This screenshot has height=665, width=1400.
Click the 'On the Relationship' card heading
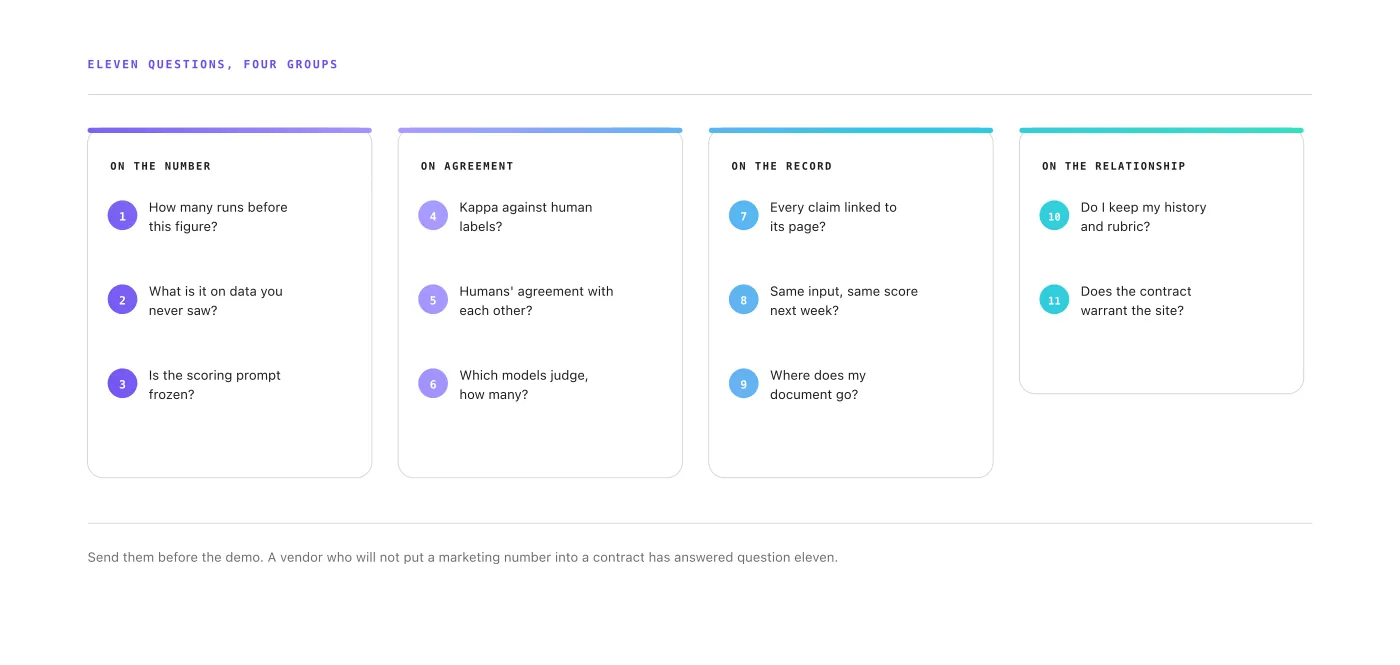click(1114, 166)
